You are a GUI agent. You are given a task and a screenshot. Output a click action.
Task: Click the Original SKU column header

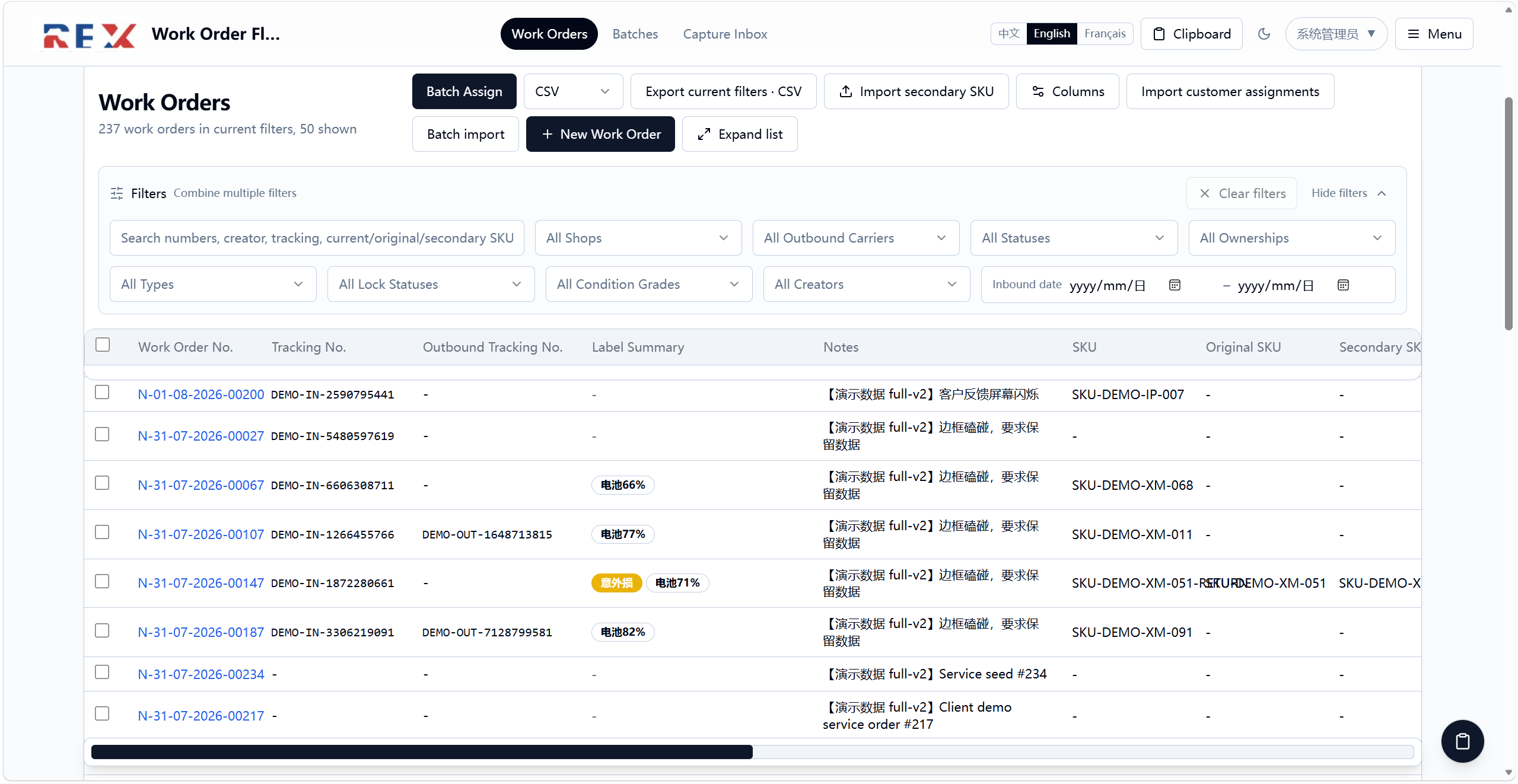pos(1243,347)
